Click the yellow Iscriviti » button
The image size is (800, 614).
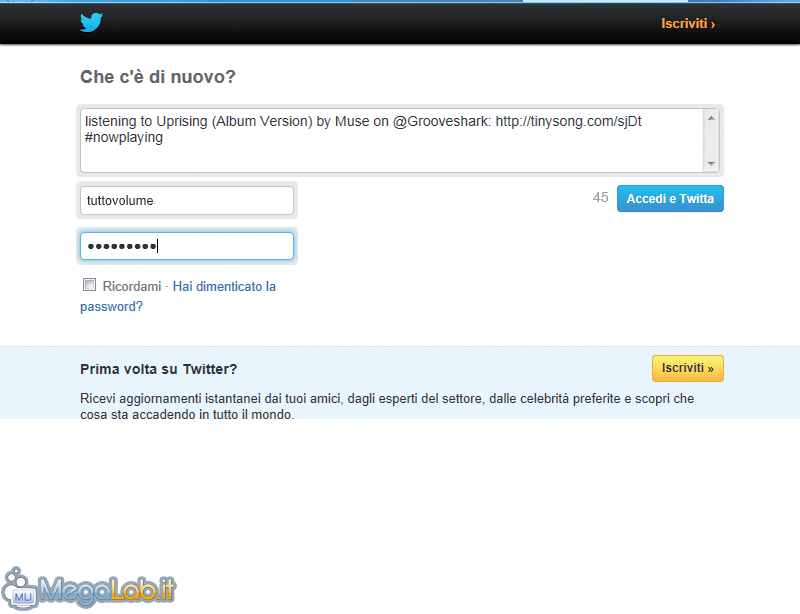click(x=687, y=368)
